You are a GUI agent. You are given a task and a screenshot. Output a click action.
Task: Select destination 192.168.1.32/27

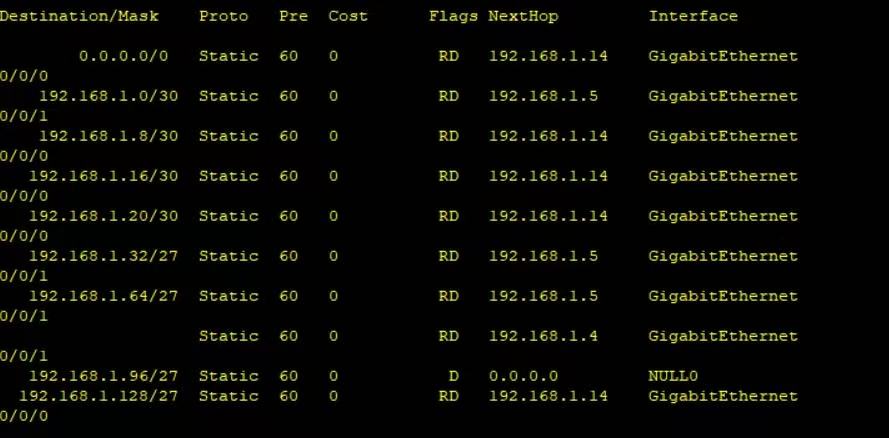(103, 256)
